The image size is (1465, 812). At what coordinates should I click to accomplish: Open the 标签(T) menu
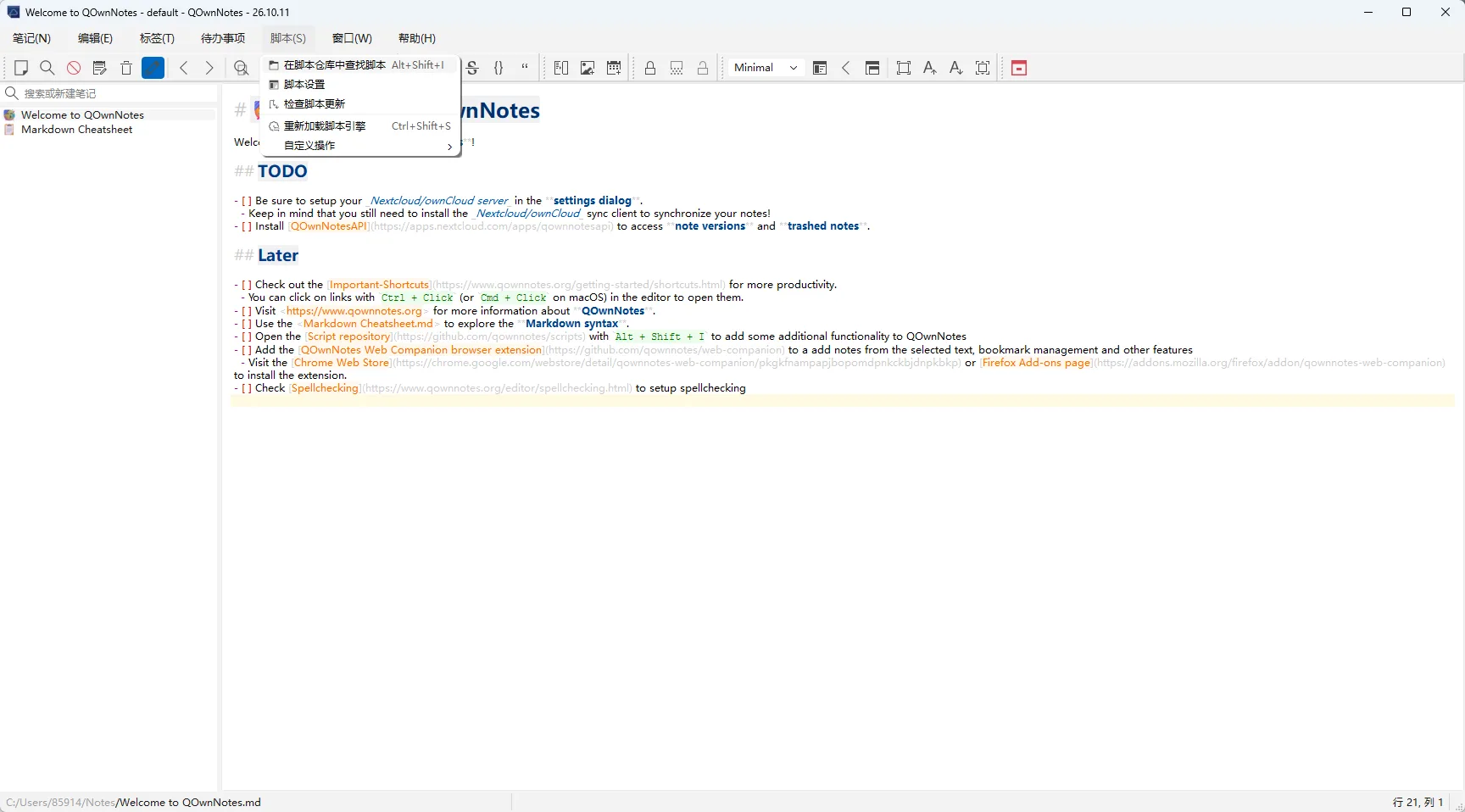point(157,38)
